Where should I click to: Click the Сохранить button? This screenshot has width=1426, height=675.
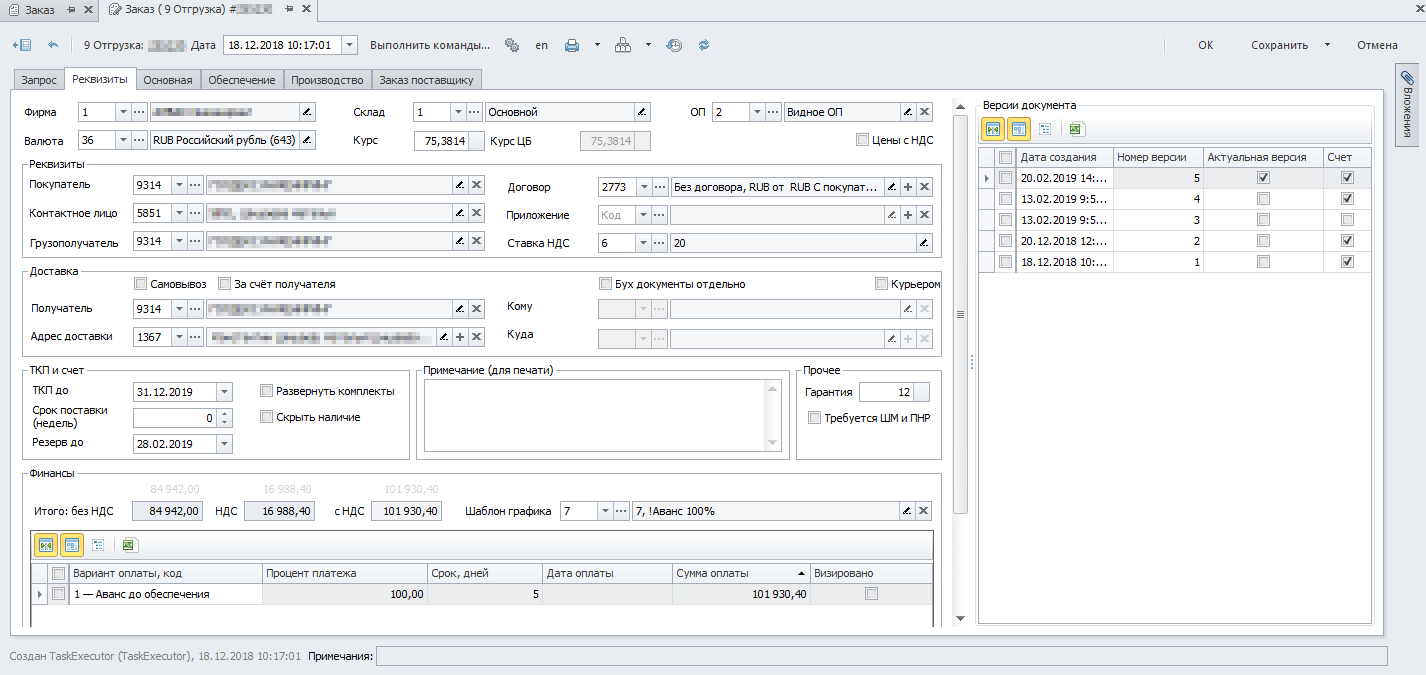(x=1279, y=45)
